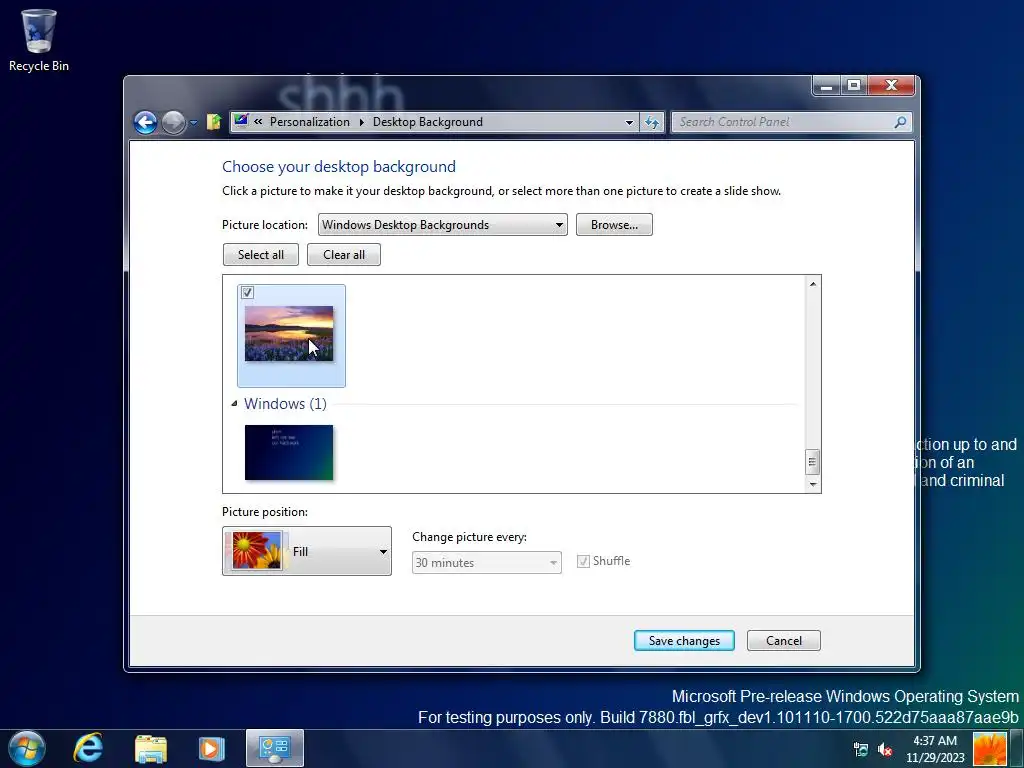Click the greyed Forward navigation arrow
The image size is (1024, 768).
pyautogui.click(x=174, y=122)
